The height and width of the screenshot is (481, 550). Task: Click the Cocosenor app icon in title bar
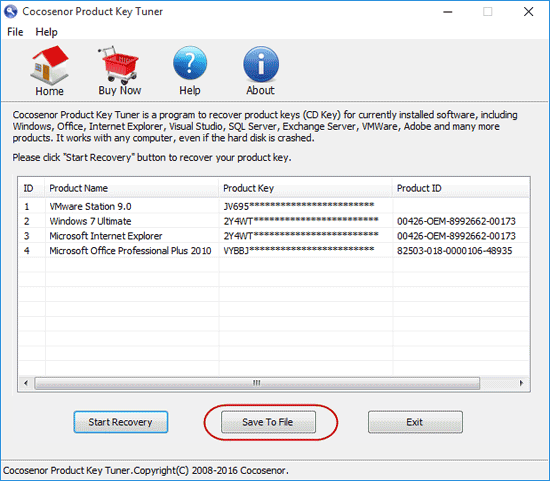(x=11, y=11)
